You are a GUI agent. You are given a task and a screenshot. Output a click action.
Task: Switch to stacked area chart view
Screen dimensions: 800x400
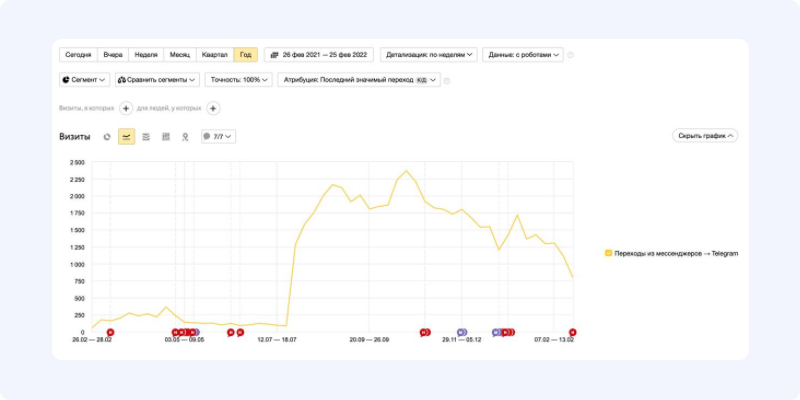pyautogui.click(x=146, y=137)
